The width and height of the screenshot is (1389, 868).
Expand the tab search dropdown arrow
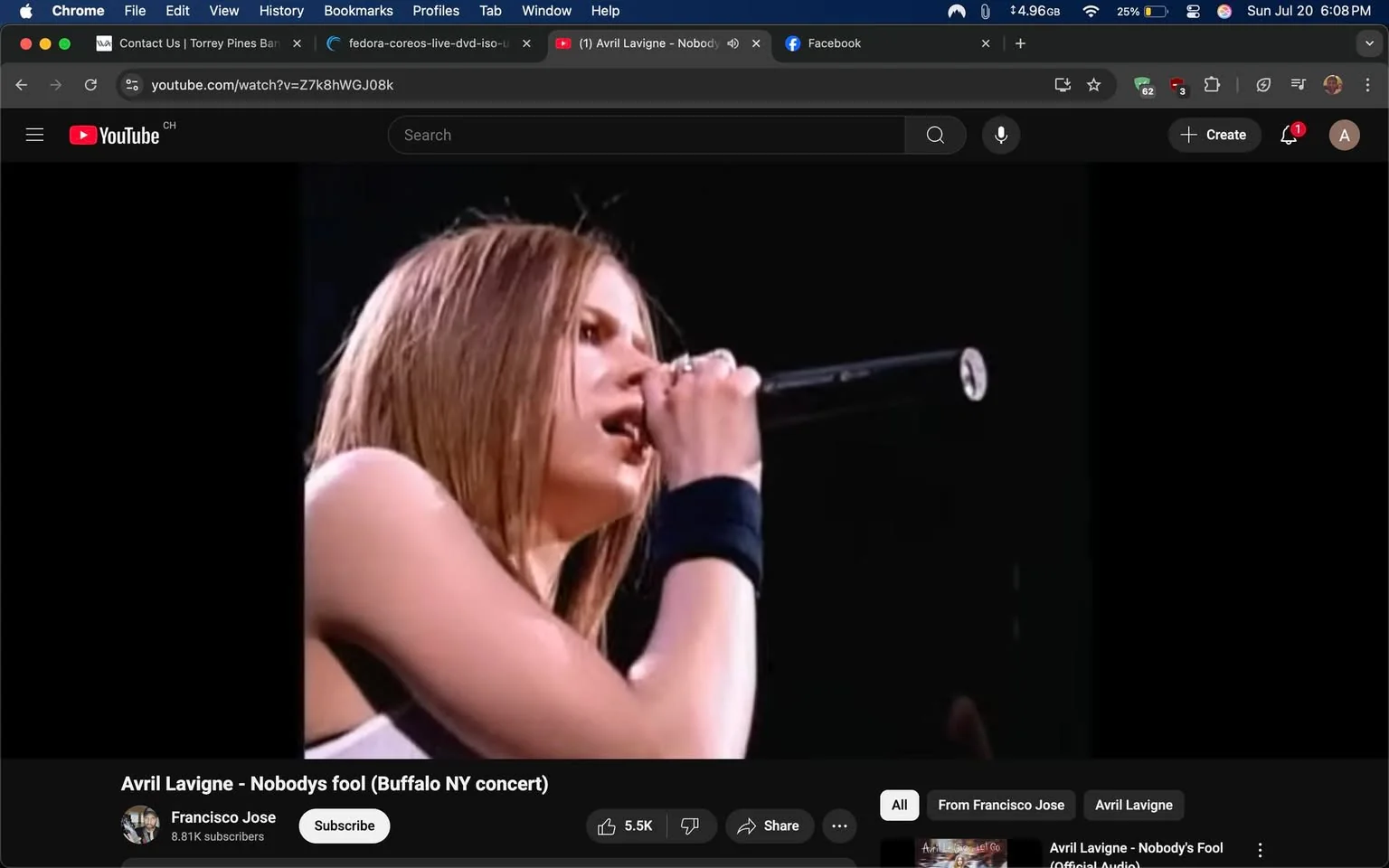[1369, 43]
